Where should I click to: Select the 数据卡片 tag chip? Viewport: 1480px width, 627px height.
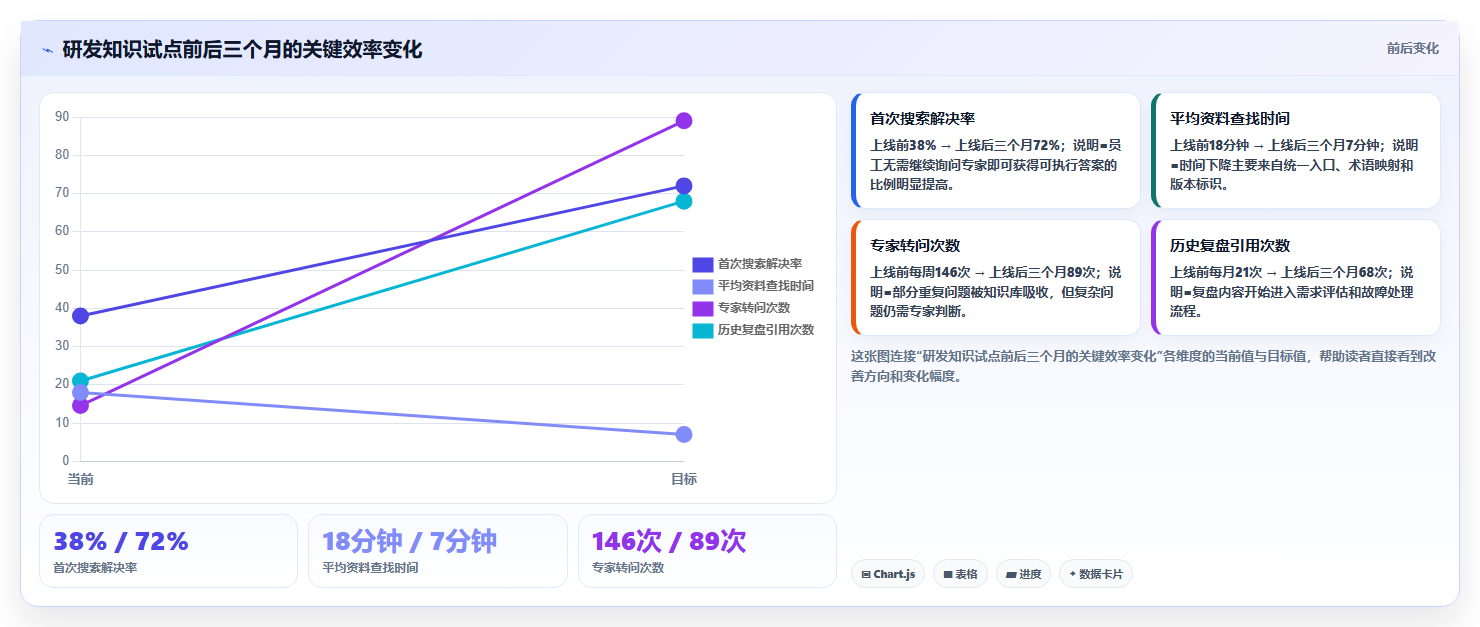click(x=1096, y=574)
